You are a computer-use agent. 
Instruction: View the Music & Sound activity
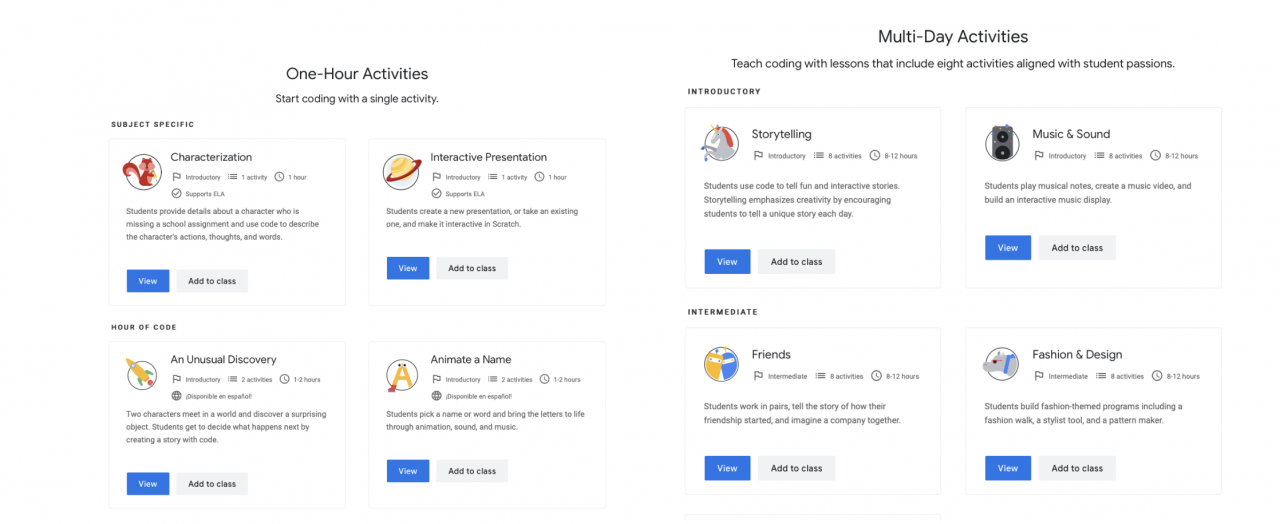[x=1008, y=248]
